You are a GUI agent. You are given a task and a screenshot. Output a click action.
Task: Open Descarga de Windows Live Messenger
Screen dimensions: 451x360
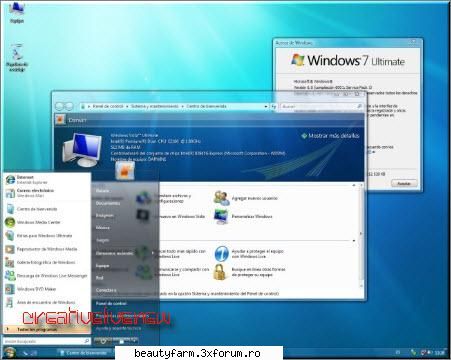46,276
